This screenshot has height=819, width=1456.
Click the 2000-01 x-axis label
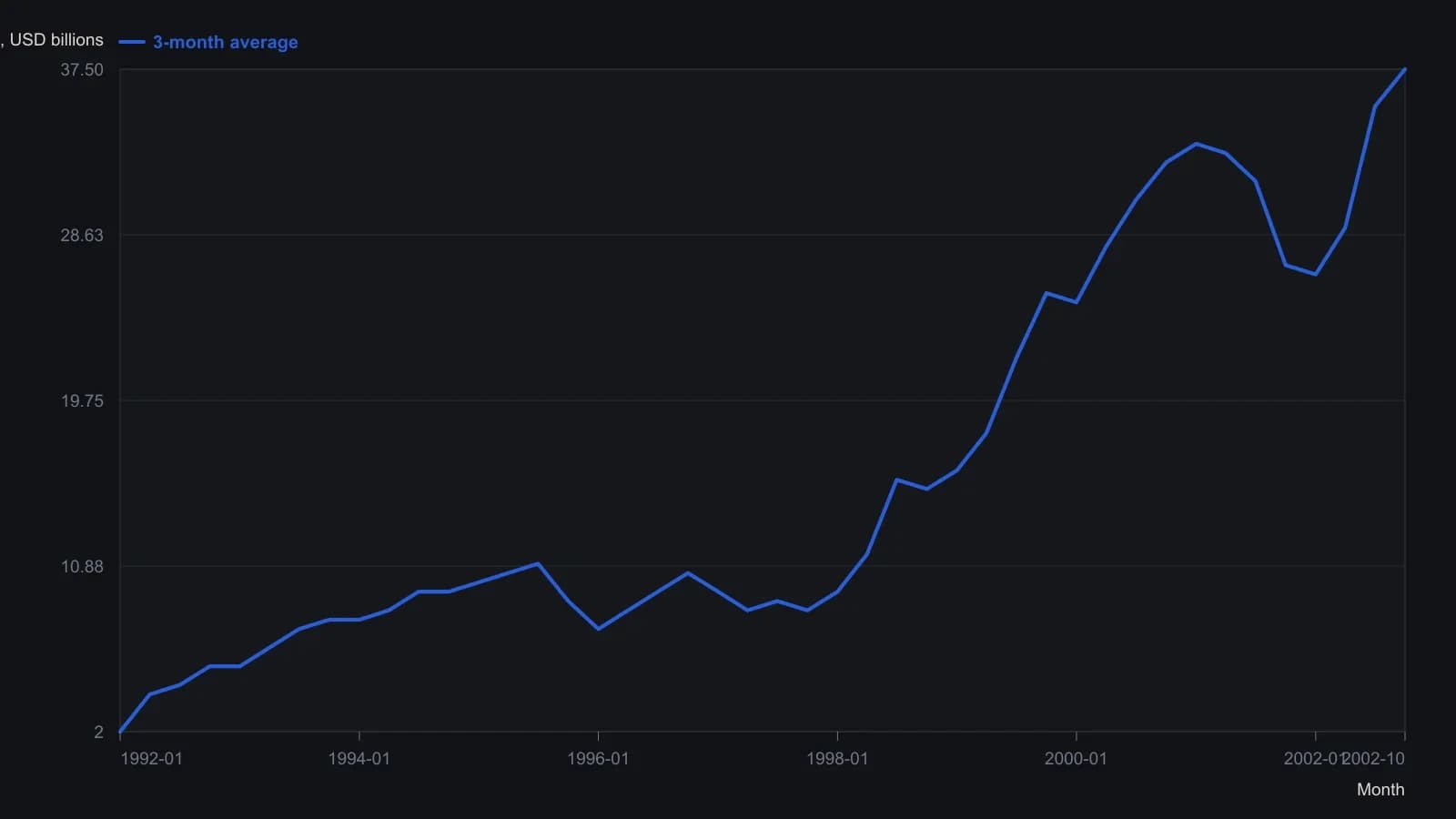1076,759
